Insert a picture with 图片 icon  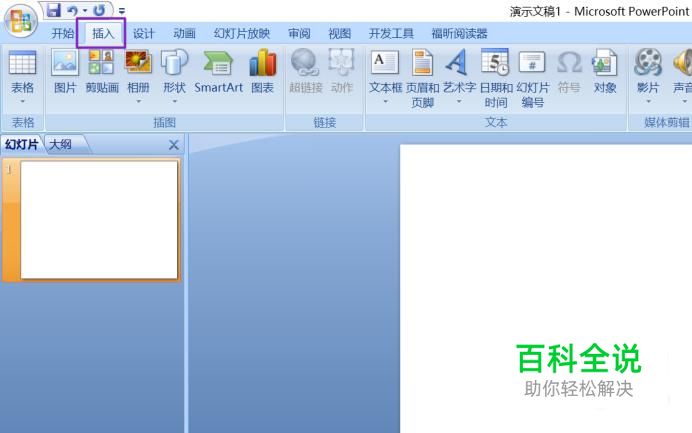(x=65, y=72)
